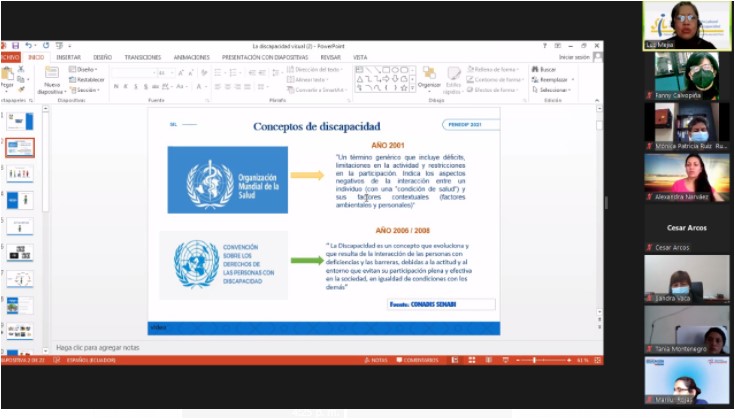The width and height of the screenshot is (735, 419).
Task: Click the Buscar binoculars button
Action: tap(544, 69)
